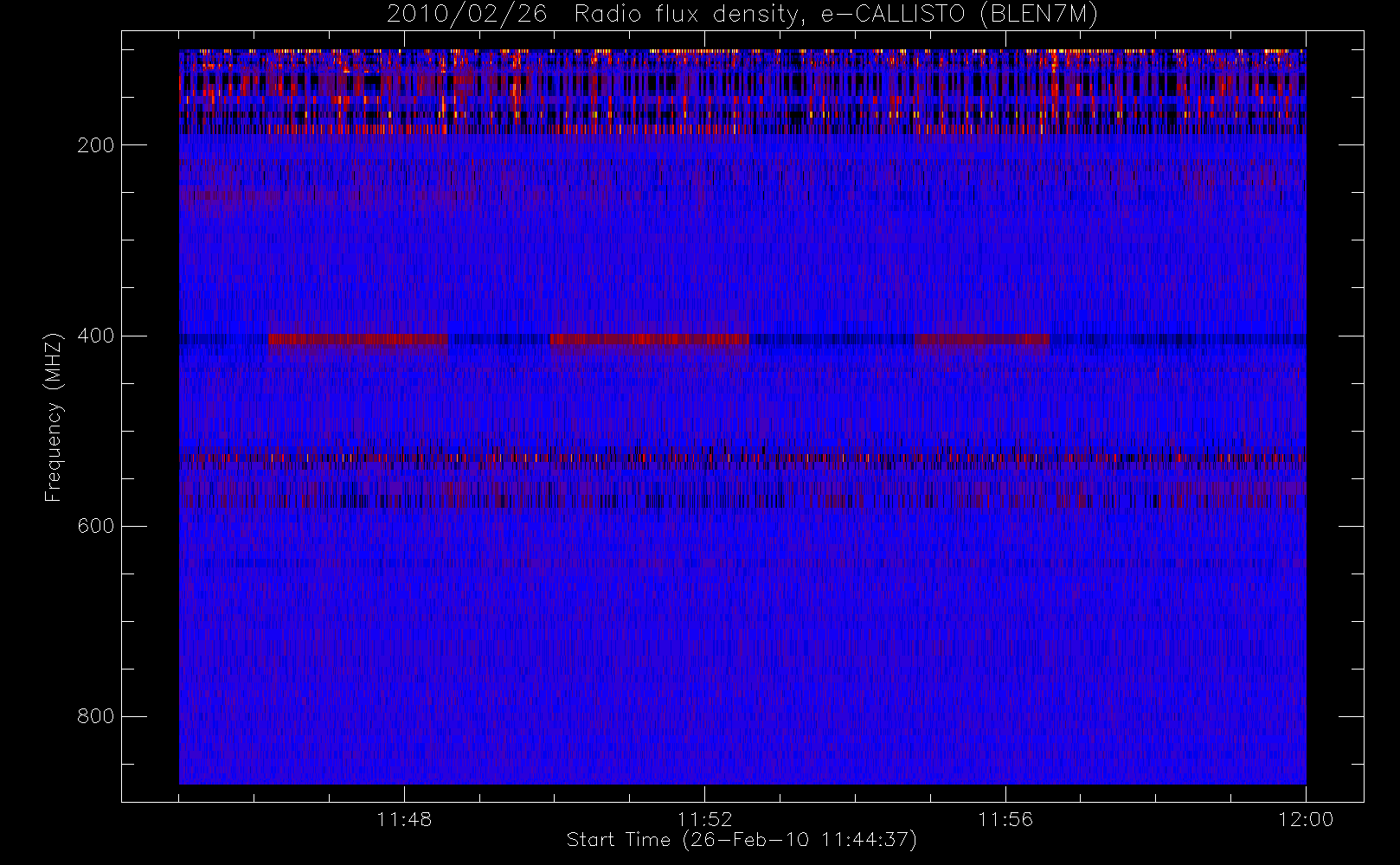Click the middle red burst near 11:51
1400x865 pixels.
(x=650, y=339)
